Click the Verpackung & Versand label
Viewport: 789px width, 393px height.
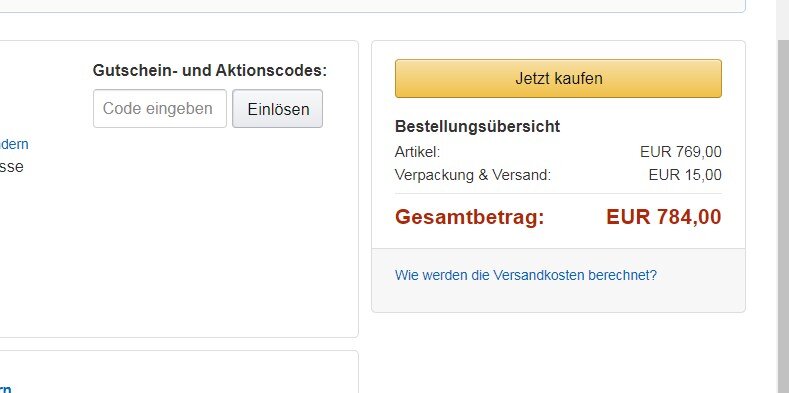click(x=473, y=175)
